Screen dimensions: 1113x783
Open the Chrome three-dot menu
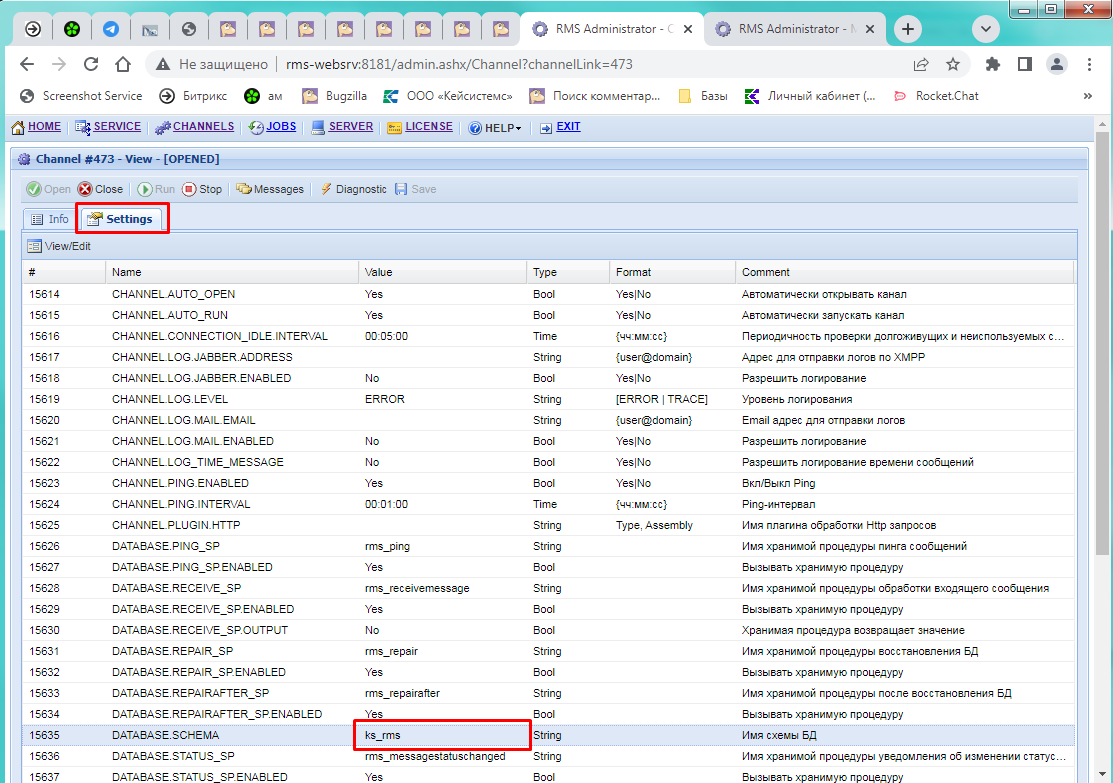point(1089,65)
